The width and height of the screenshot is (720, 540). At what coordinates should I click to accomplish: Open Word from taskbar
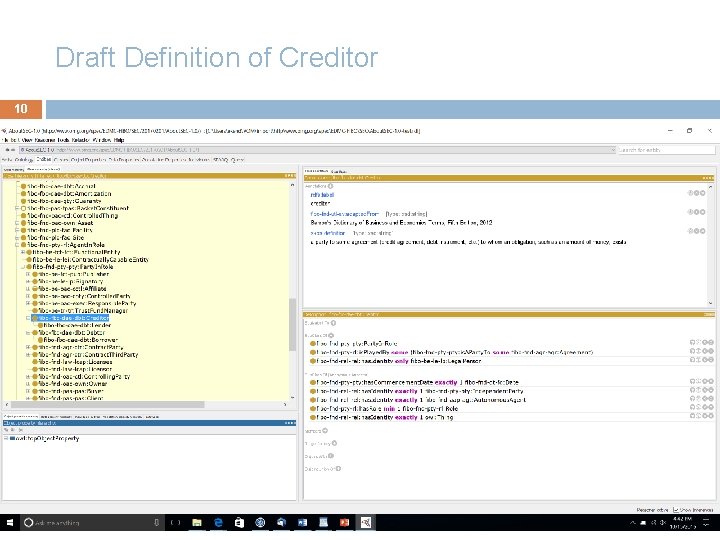pyautogui.click(x=302, y=523)
